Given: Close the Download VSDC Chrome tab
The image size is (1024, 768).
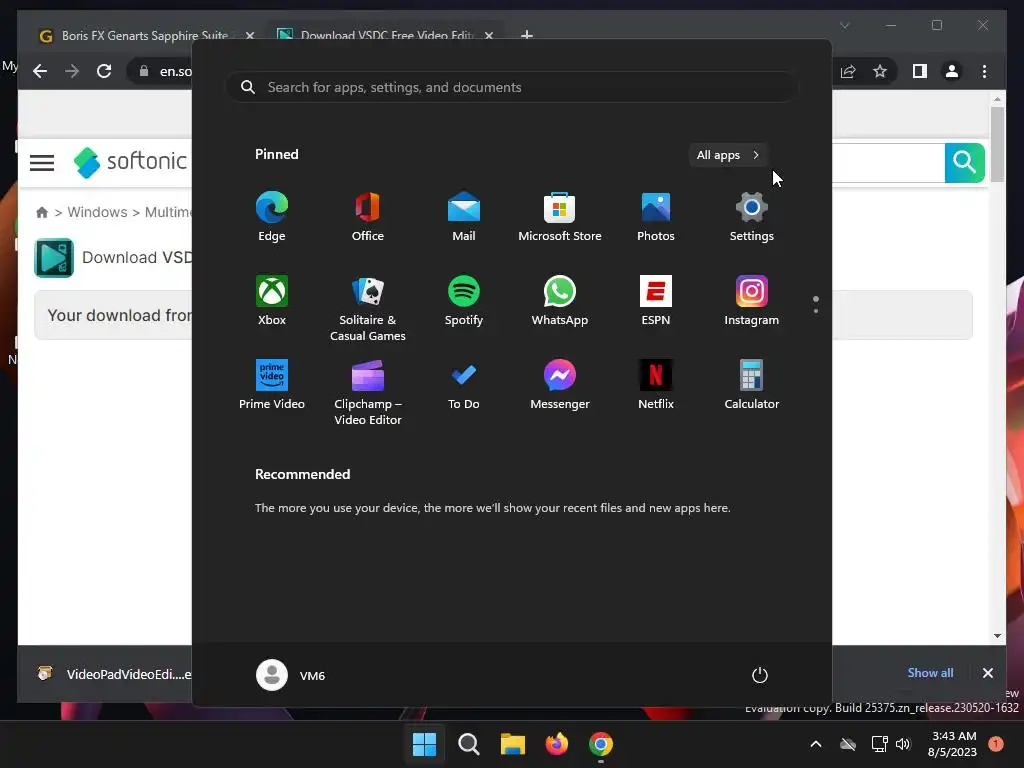Looking at the screenshot, I should [488, 35].
